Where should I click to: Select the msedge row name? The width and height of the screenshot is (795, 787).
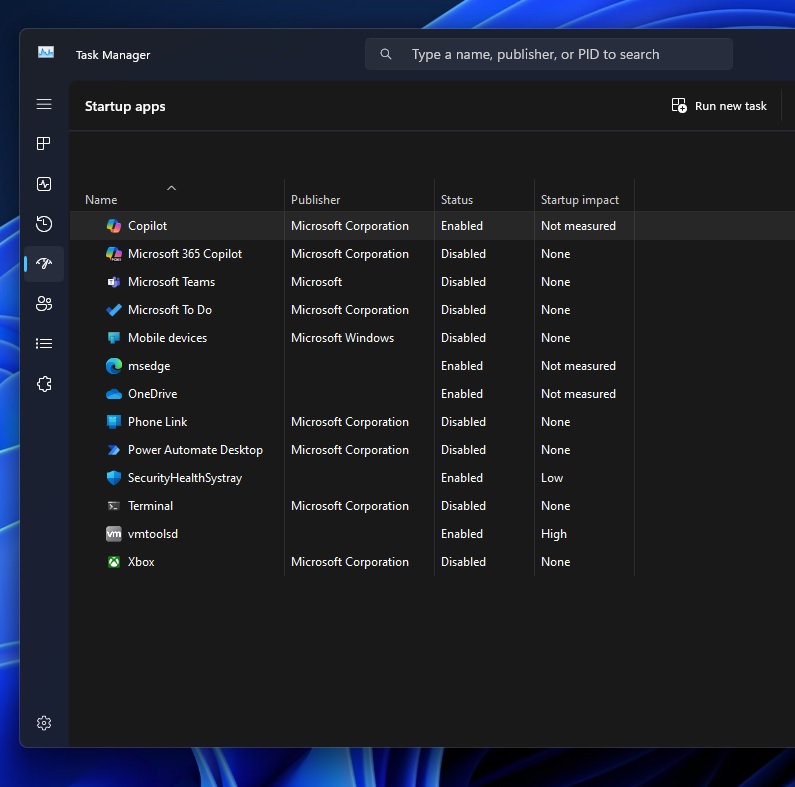click(x=149, y=366)
